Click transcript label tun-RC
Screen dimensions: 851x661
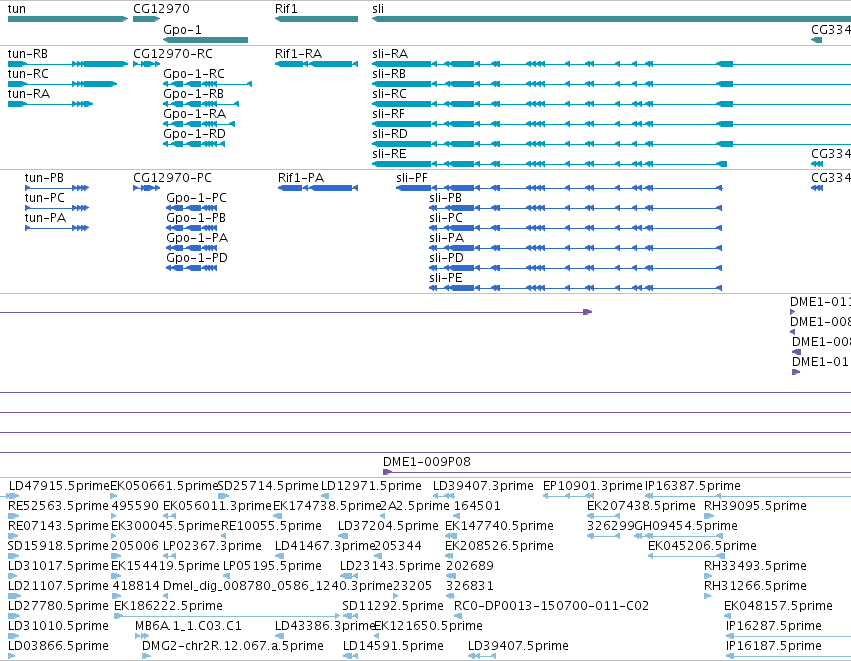pos(28,74)
